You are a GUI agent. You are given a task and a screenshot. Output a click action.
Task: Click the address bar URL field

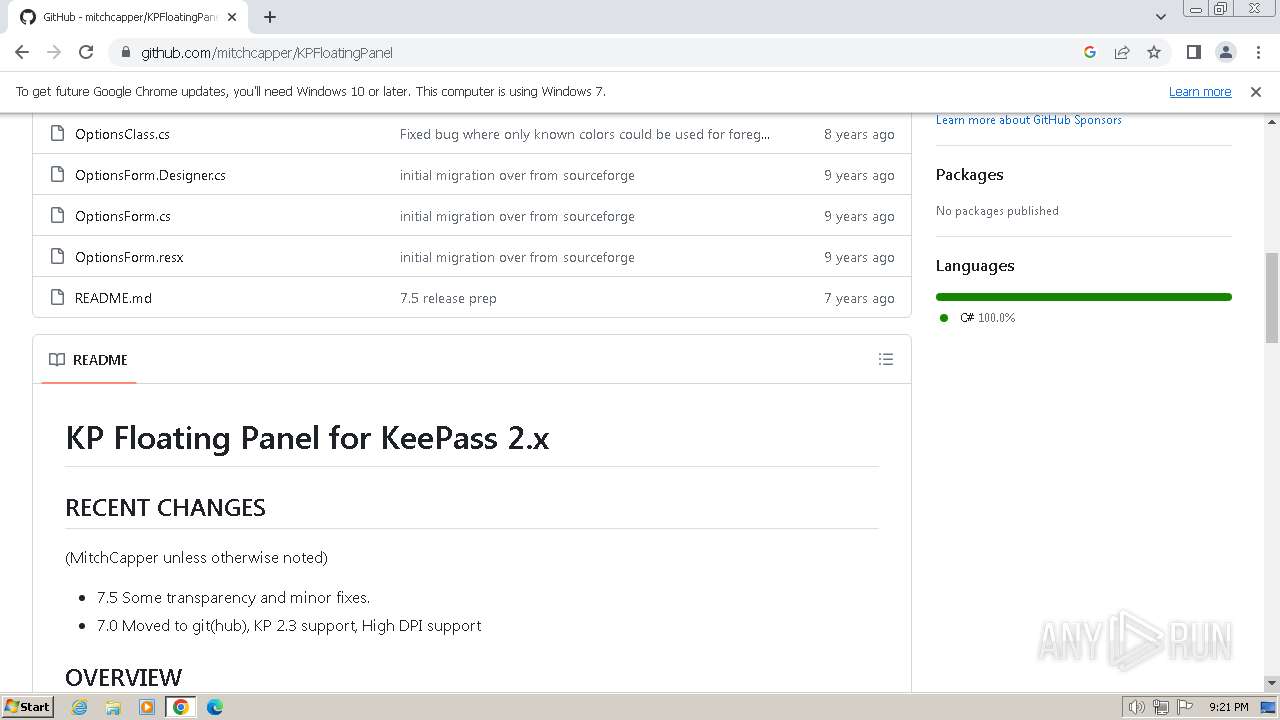pos(600,52)
